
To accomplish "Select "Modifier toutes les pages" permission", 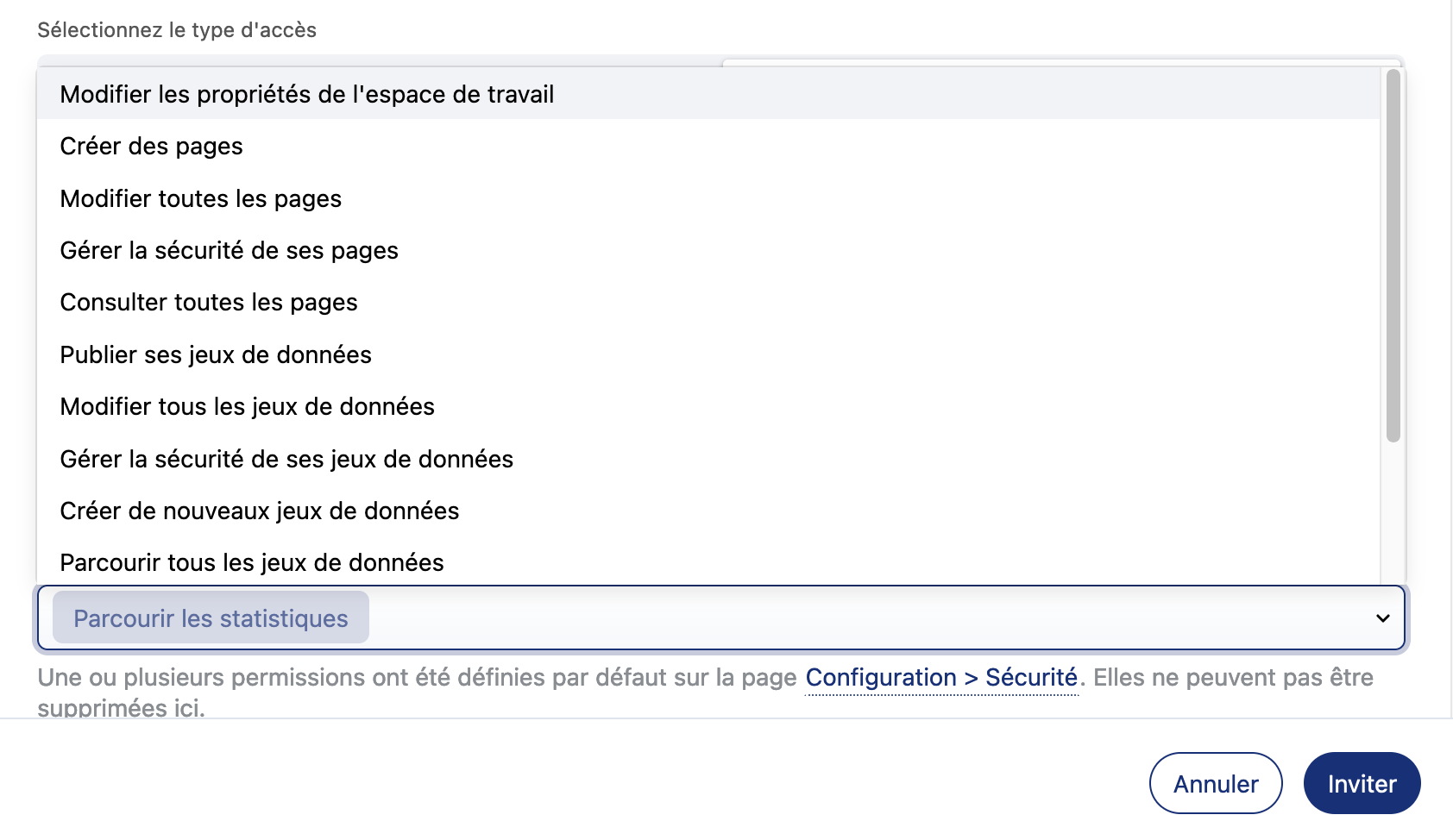I will coord(201,199).
